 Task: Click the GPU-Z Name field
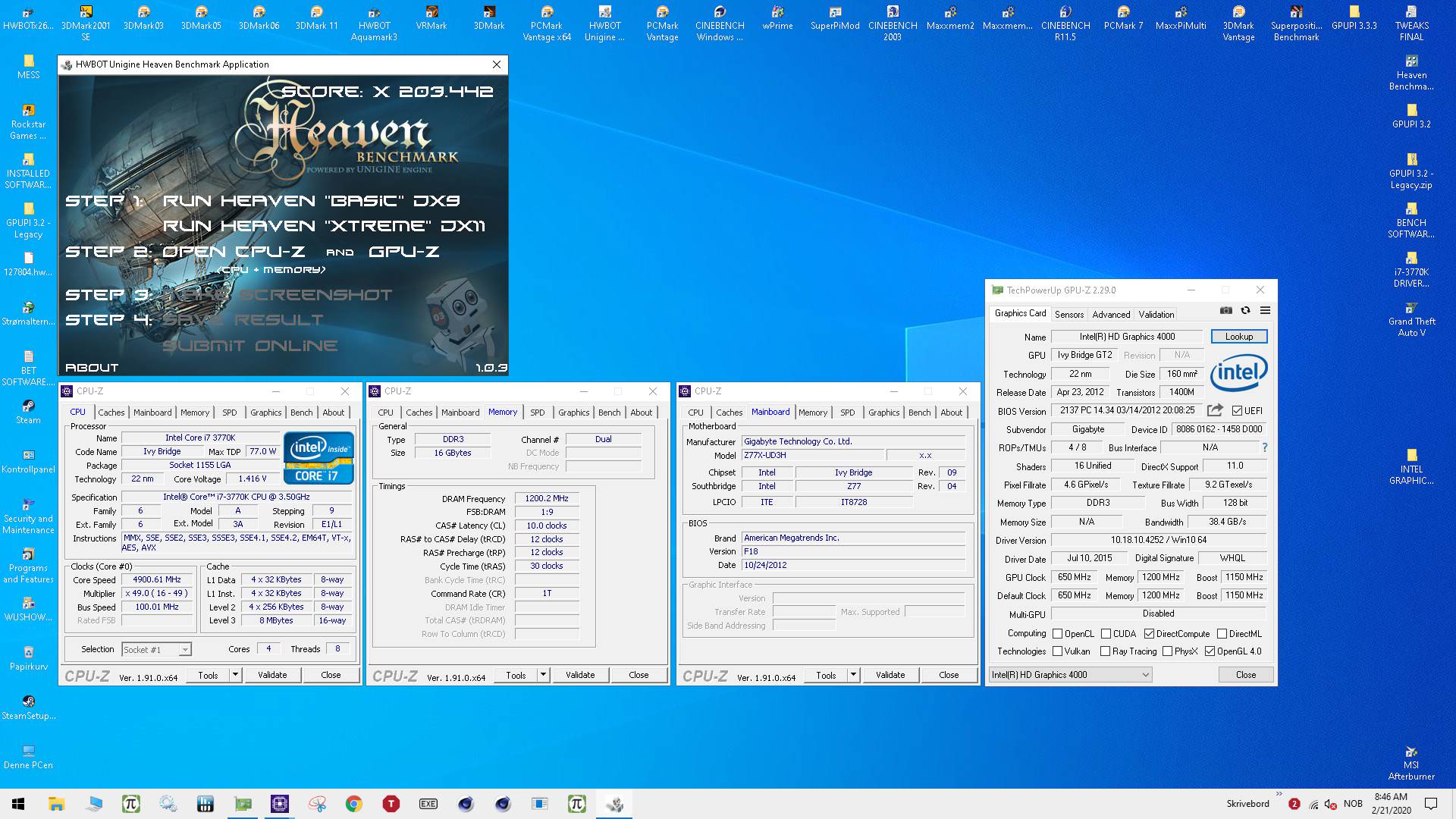[x=1127, y=337]
